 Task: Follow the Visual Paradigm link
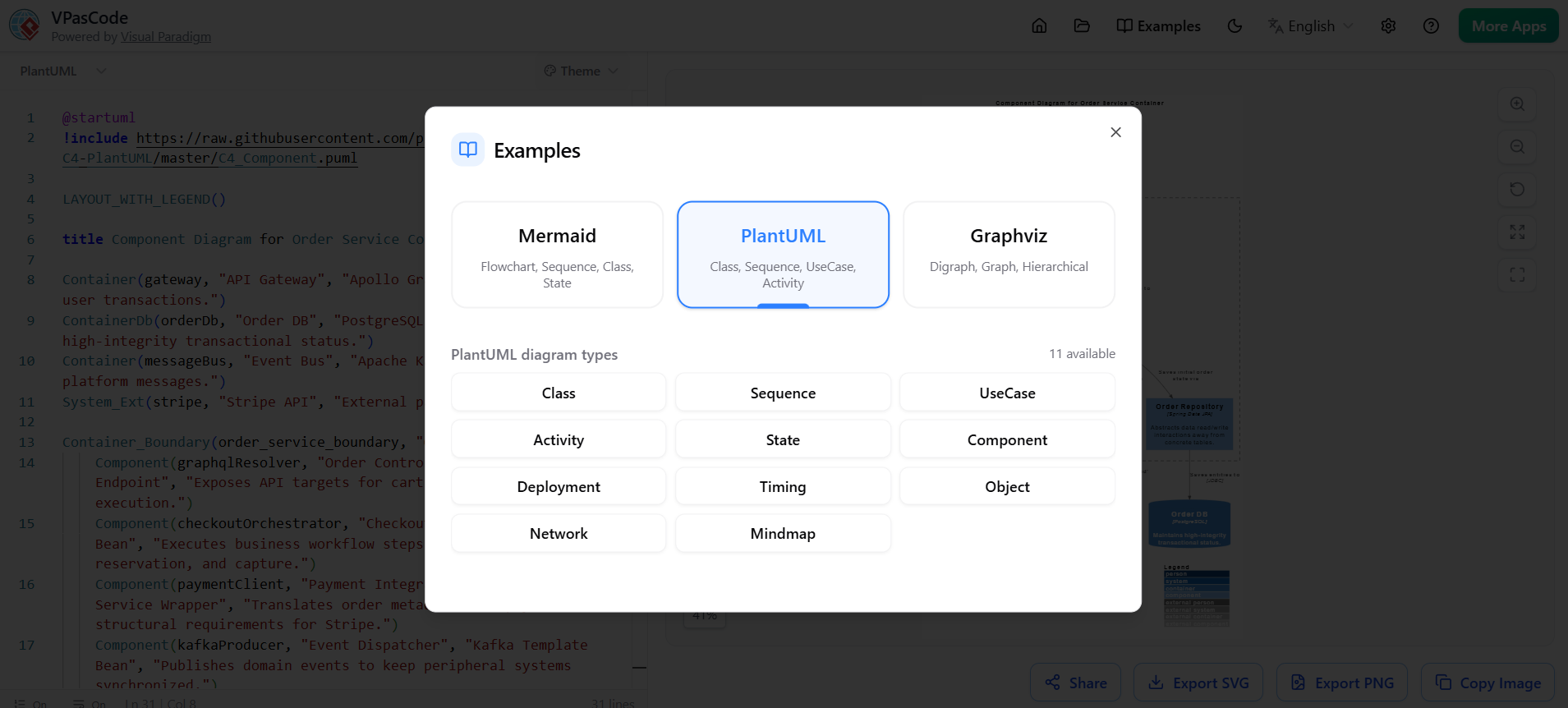point(166,37)
